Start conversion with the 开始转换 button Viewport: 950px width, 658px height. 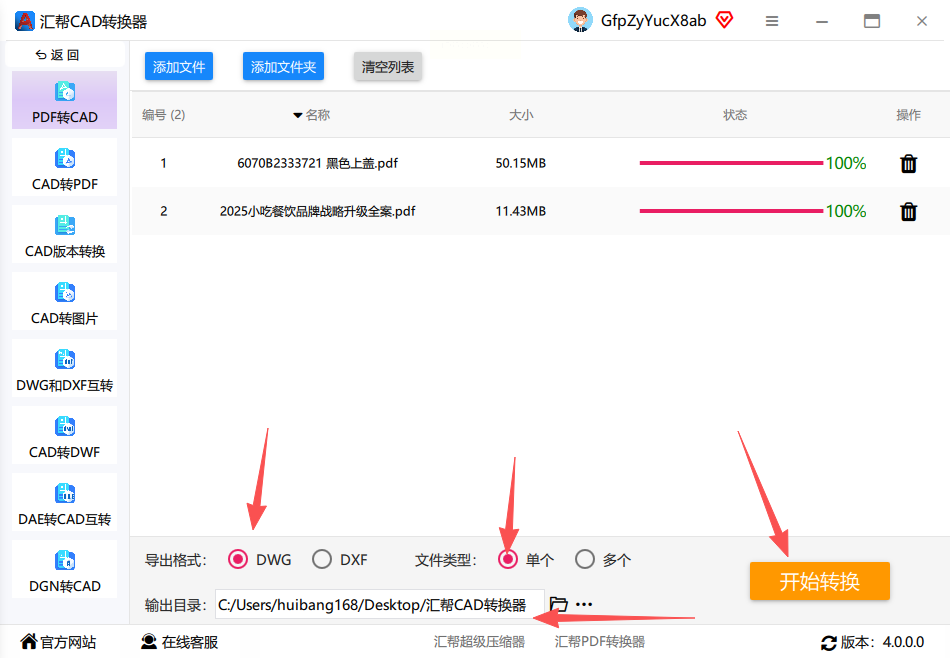(x=820, y=581)
